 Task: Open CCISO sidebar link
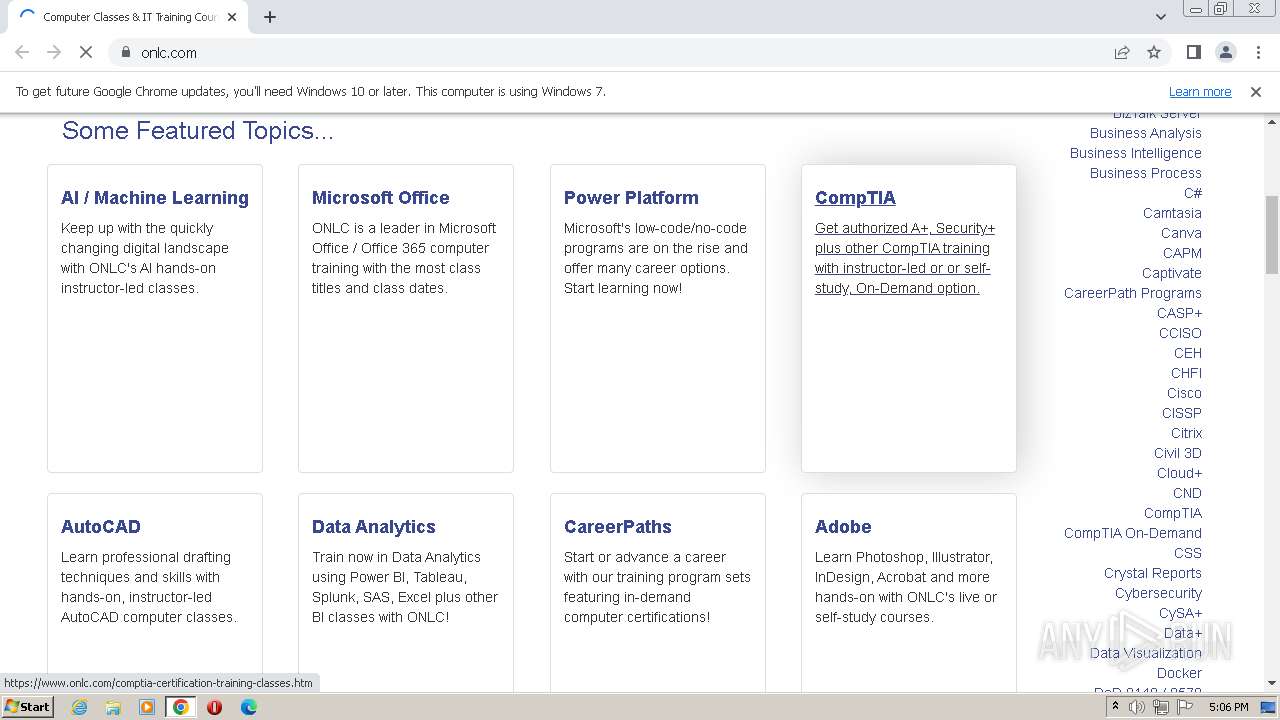1180,333
